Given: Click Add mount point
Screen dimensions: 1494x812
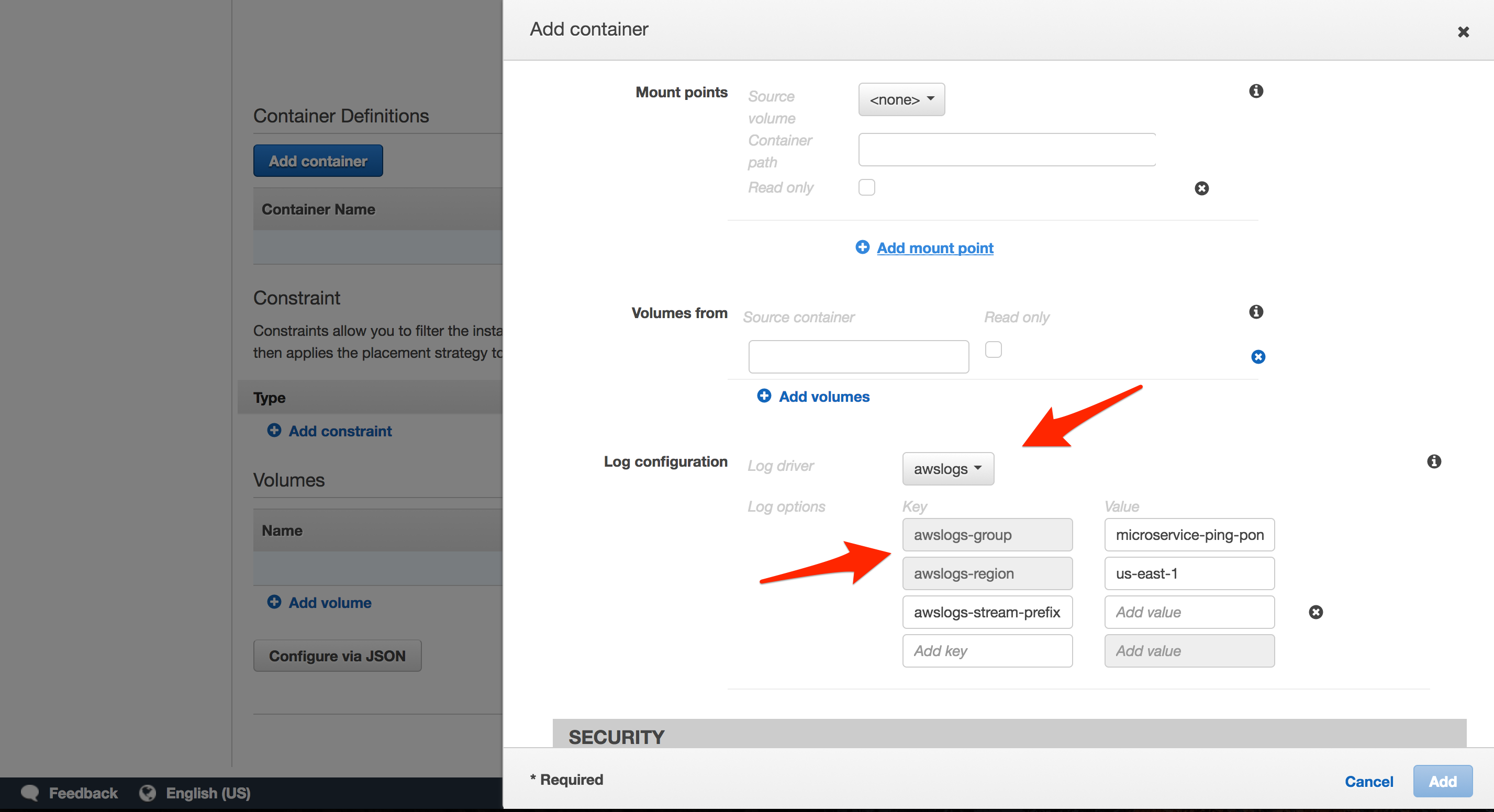Looking at the screenshot, I should (x=934, y=247).
